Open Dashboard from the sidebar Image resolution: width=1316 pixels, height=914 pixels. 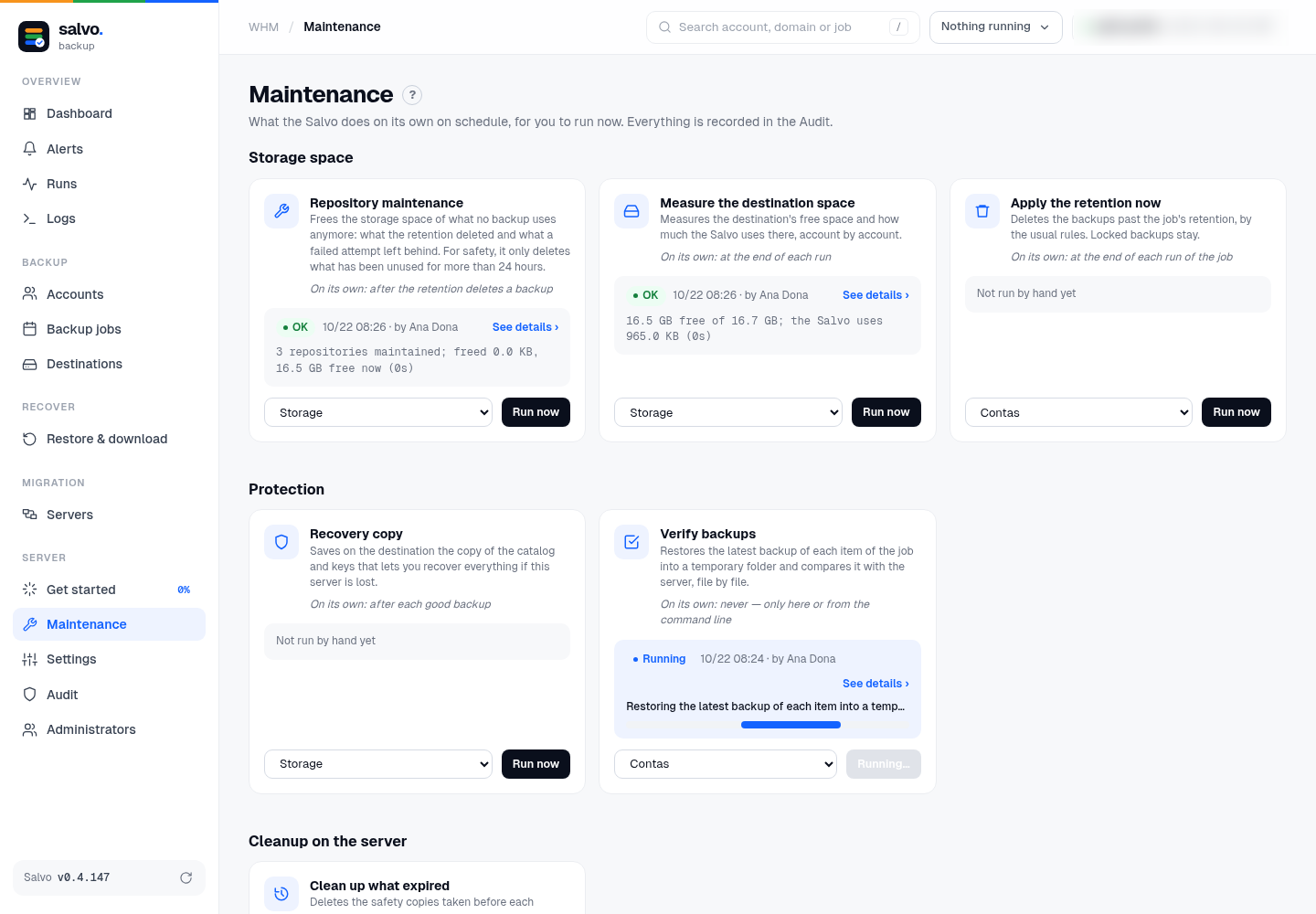(109, 113)
